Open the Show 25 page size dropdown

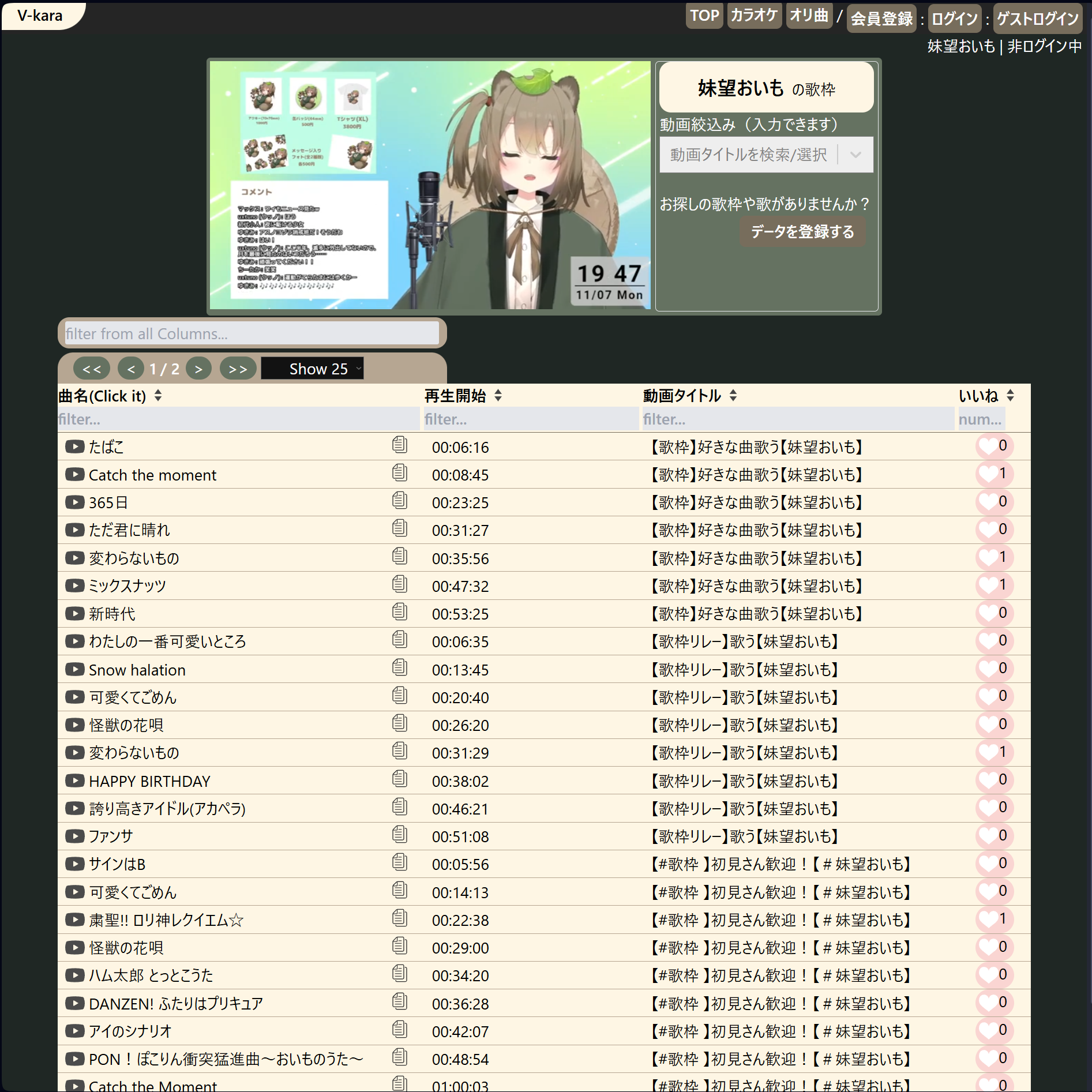coord(312,369)
